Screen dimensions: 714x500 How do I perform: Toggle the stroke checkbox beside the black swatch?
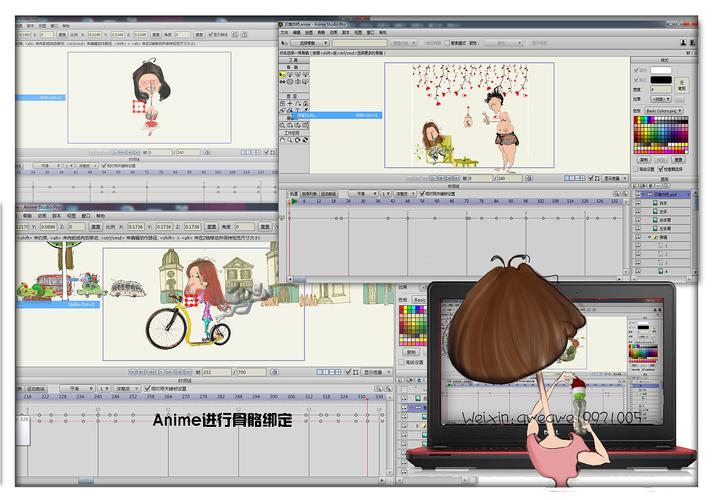(637, 80)
